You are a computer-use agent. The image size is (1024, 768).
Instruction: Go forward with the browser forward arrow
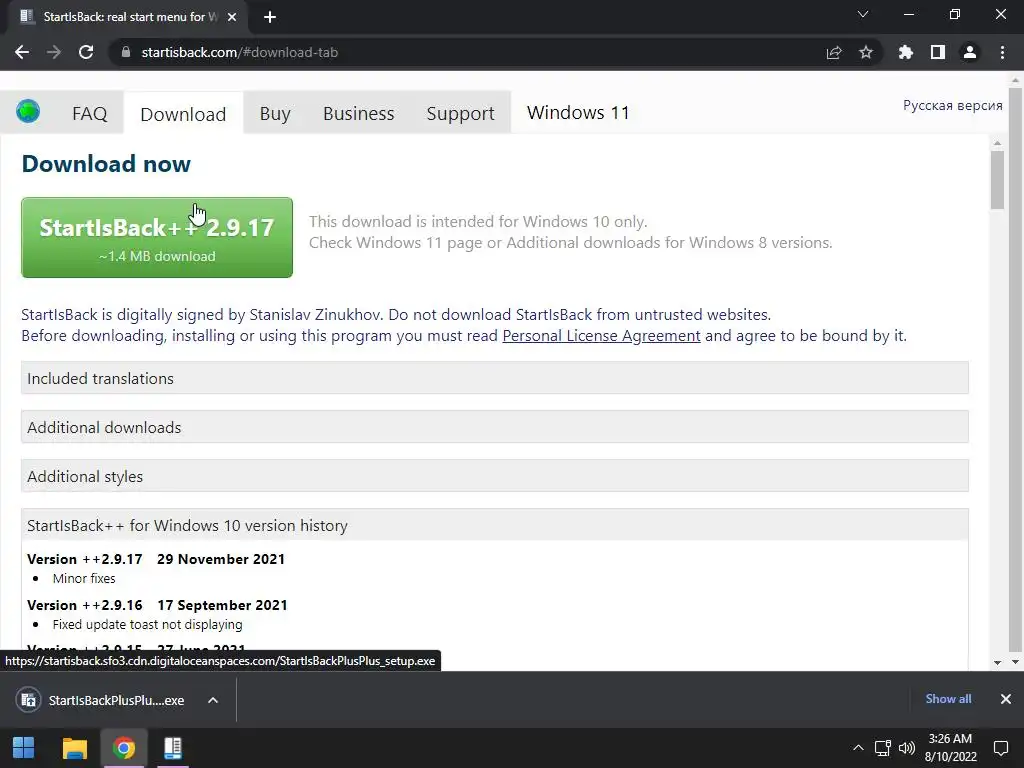pyautogui.click(x=54, y=52)
